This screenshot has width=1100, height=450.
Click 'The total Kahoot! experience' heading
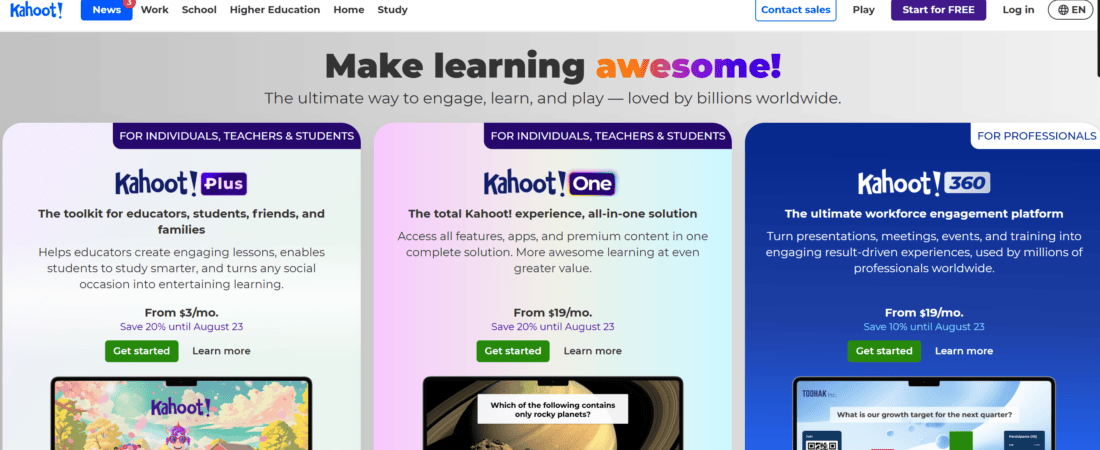click(553, 213)
